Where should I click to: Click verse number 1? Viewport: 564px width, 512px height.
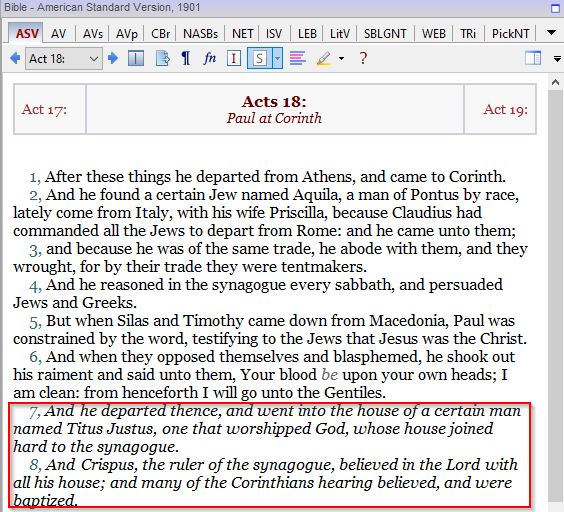click(35, 177)
